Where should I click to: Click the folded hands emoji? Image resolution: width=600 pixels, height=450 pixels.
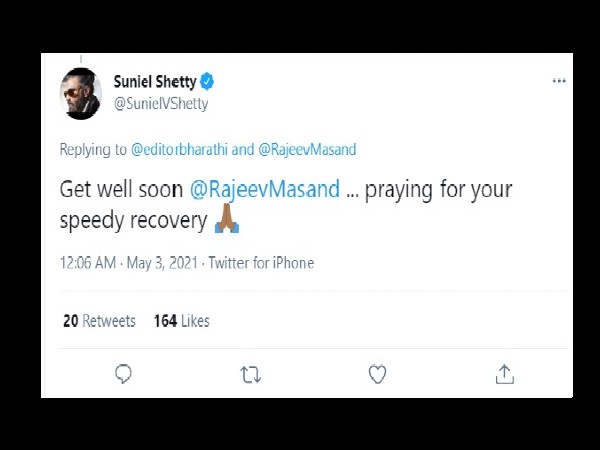[x=227, y=218]
